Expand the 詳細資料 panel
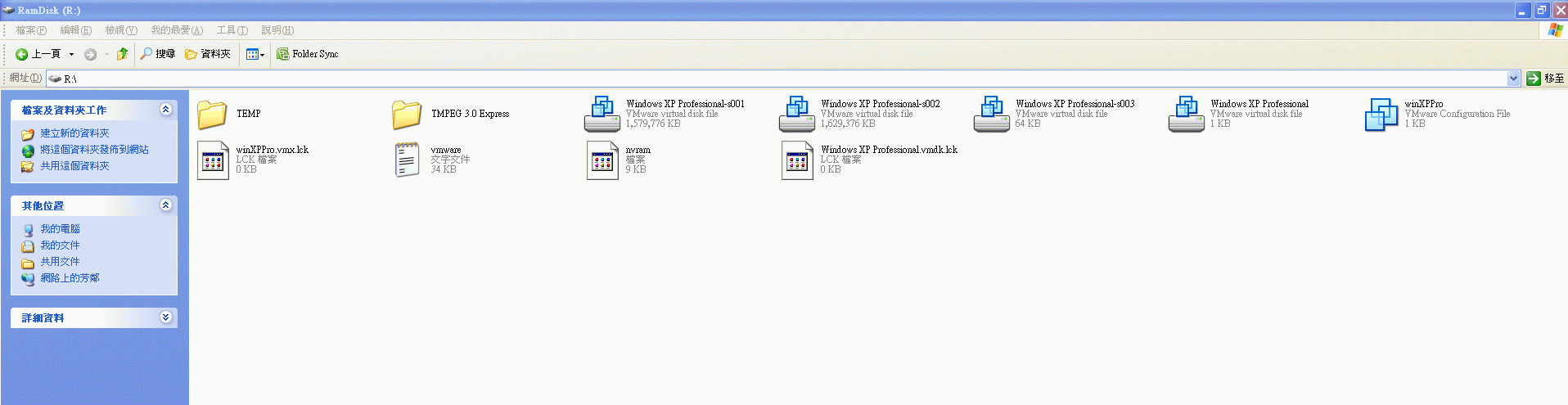Image resolution: width=1568 pixels, height=405 pixels. pos(166,317)
